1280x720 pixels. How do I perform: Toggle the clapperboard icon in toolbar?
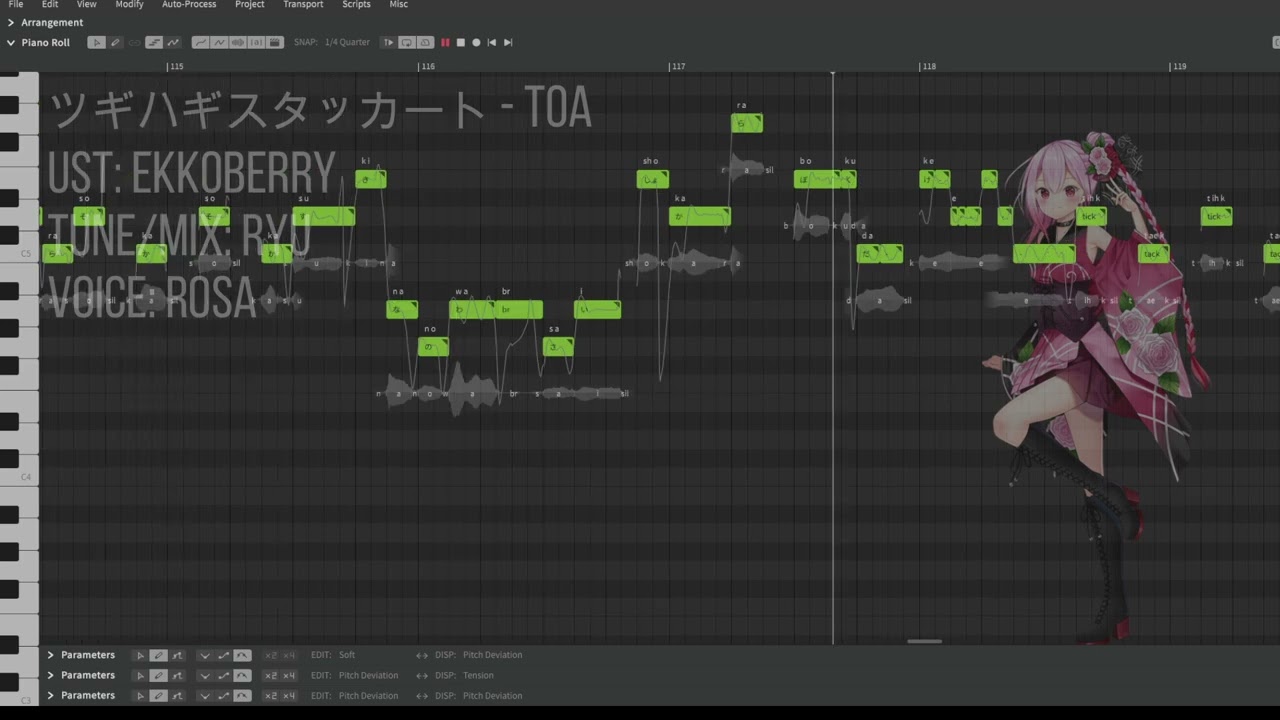[274, 42]
